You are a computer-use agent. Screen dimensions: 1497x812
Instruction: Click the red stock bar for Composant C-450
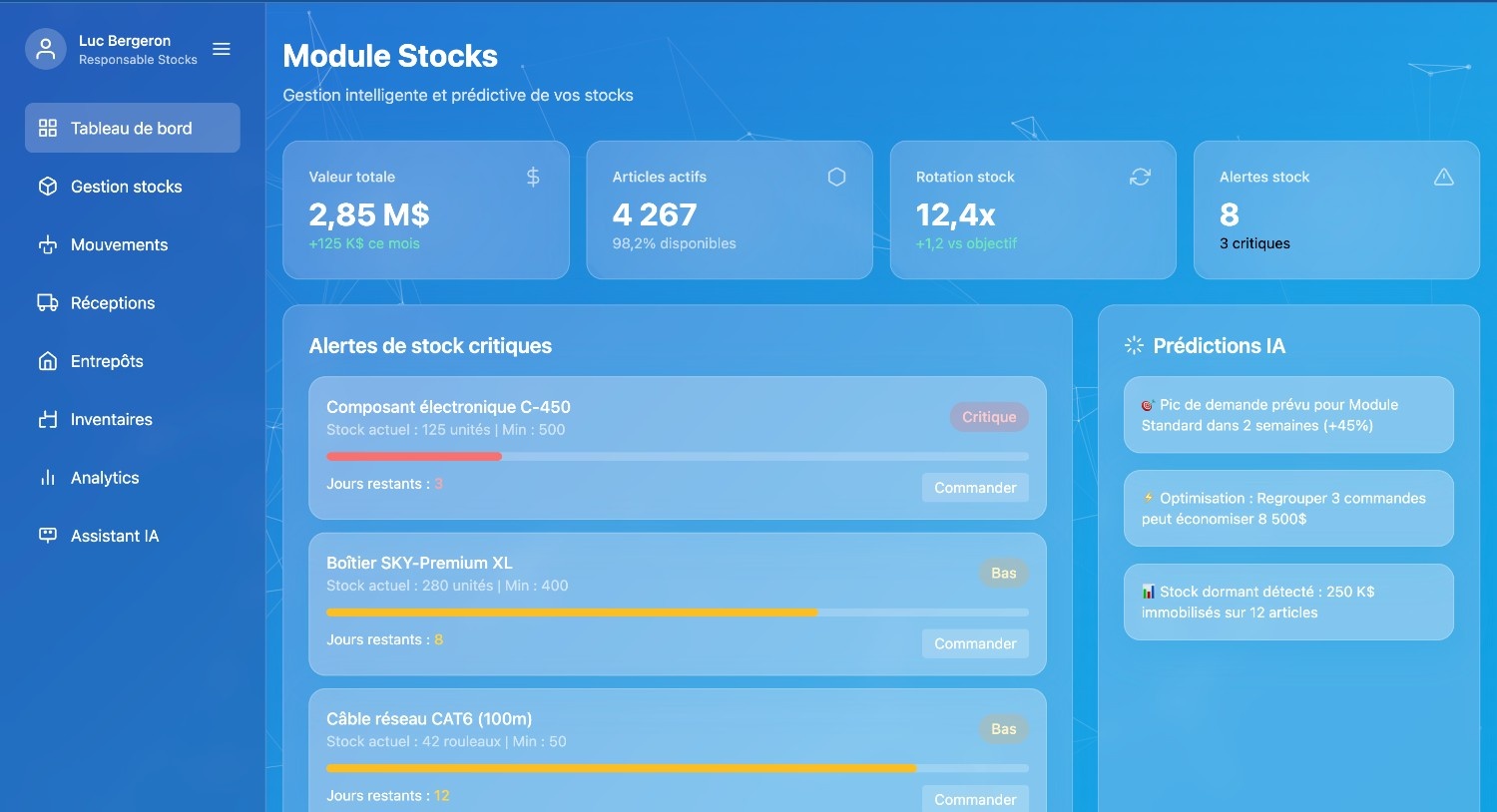click(414, 457)
